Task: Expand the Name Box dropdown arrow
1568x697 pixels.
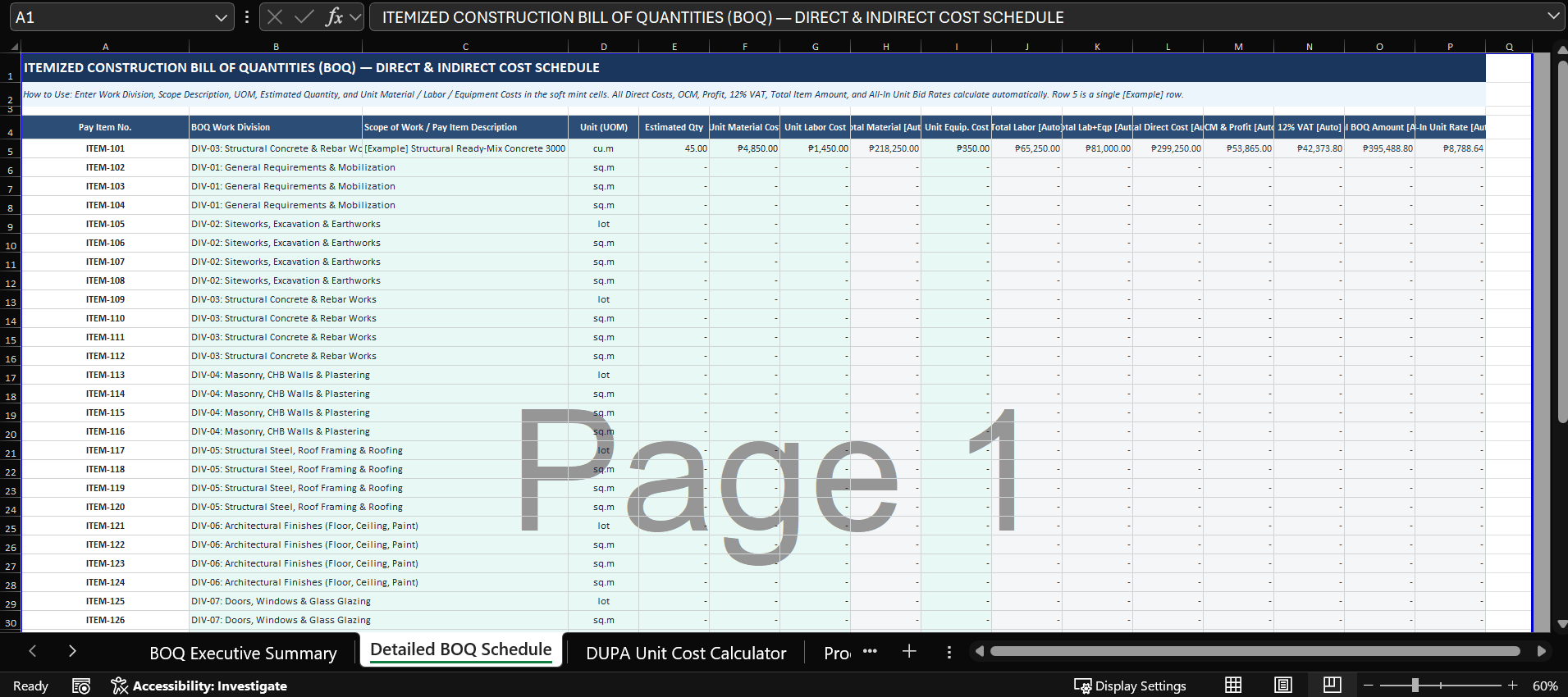Action: (x=222, y=17)
